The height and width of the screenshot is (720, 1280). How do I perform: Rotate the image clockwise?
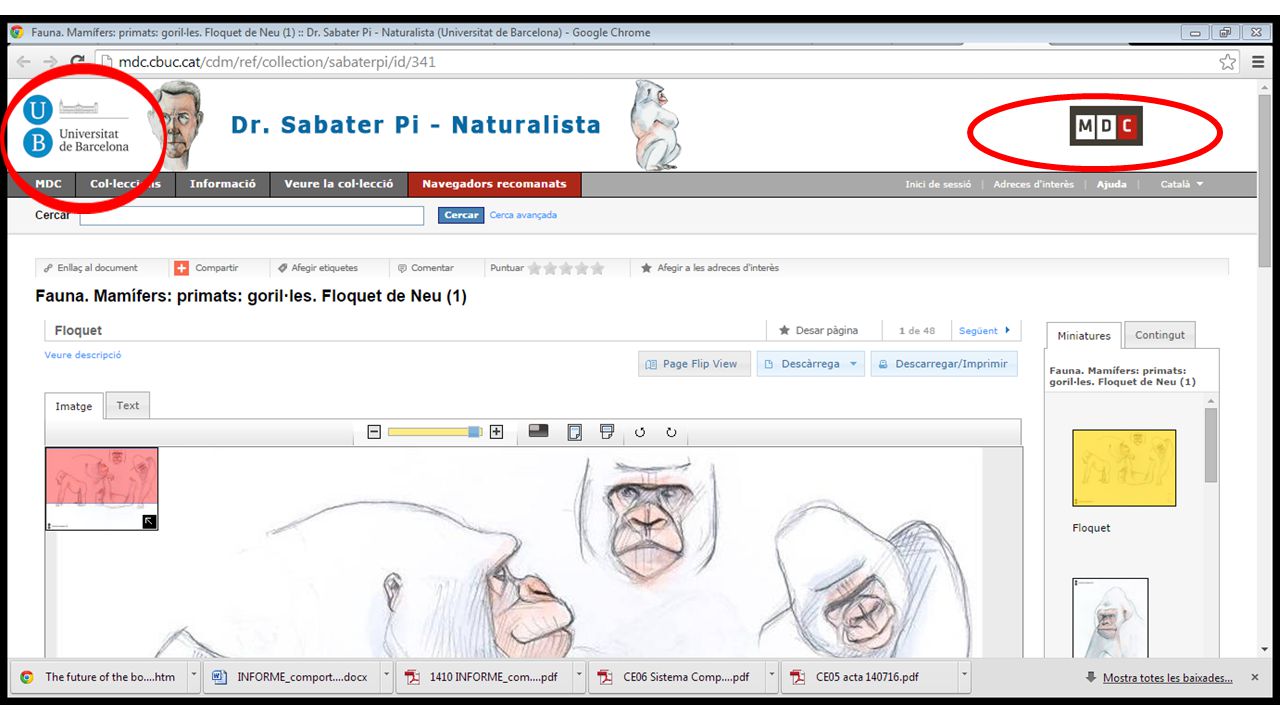tap(671, 433)
